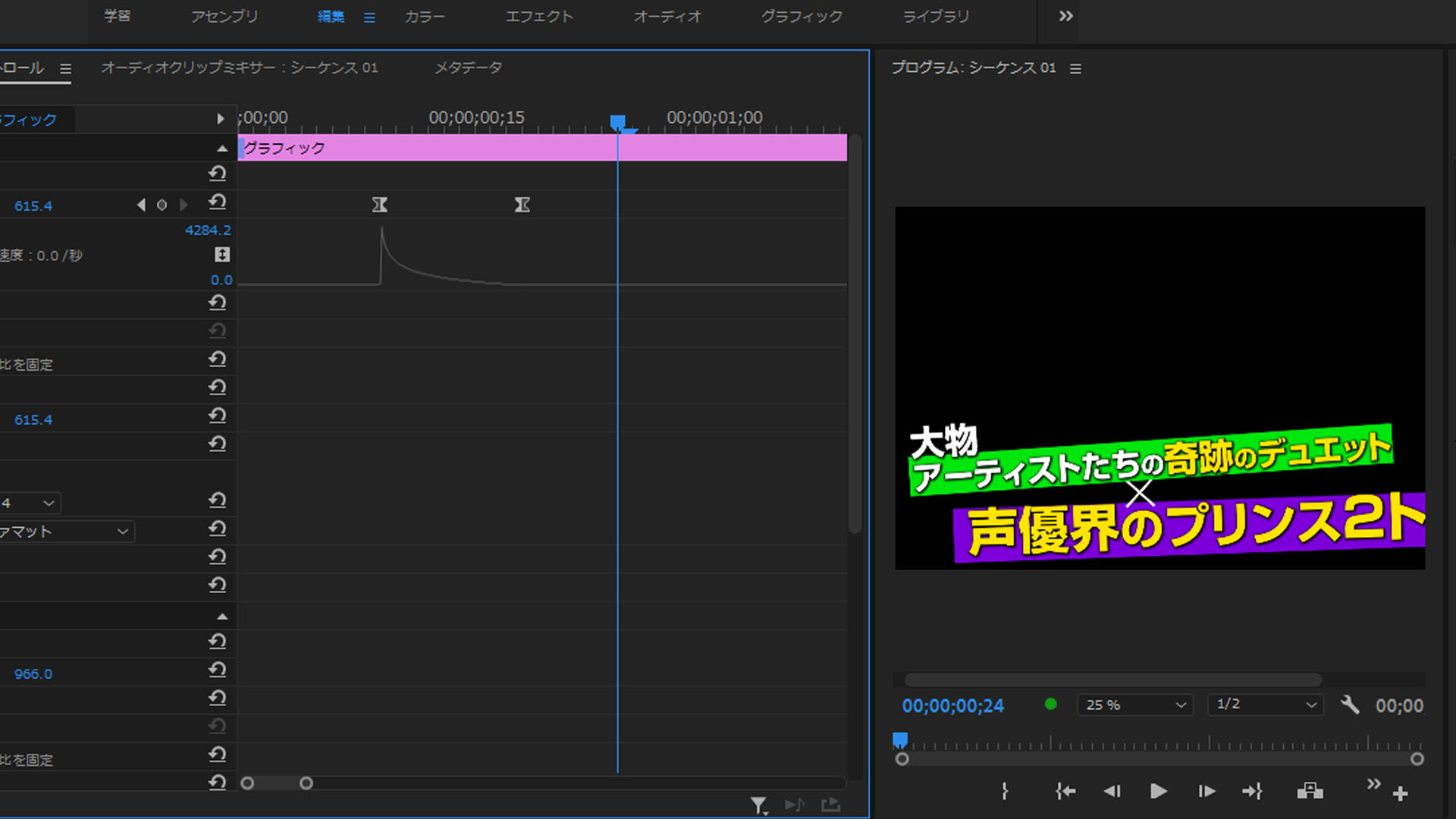Open the メタデータ panel tab
The height and width of the screenshot is (819, 1456).
tap(468, 67)
